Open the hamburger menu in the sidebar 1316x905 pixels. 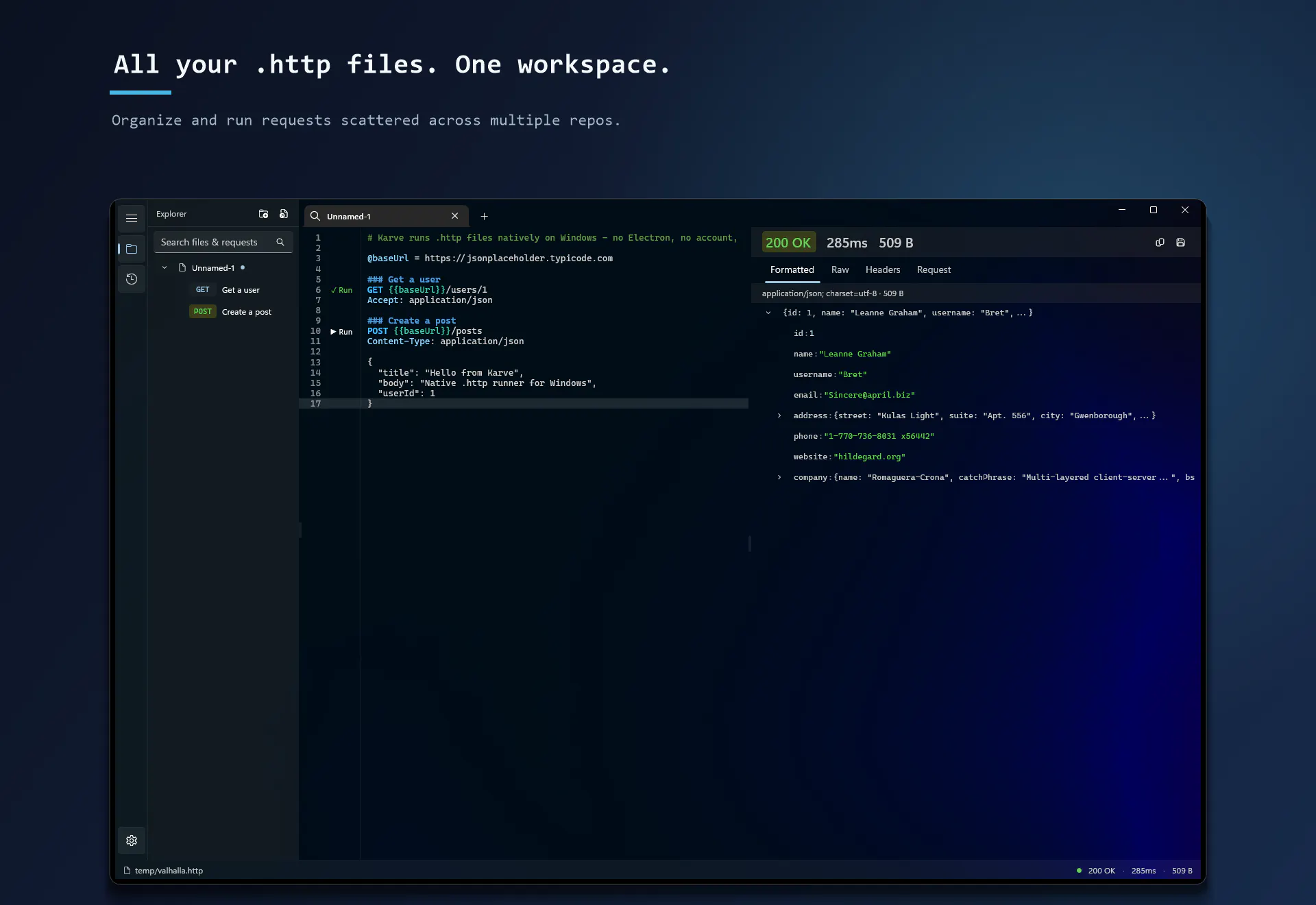132,219
